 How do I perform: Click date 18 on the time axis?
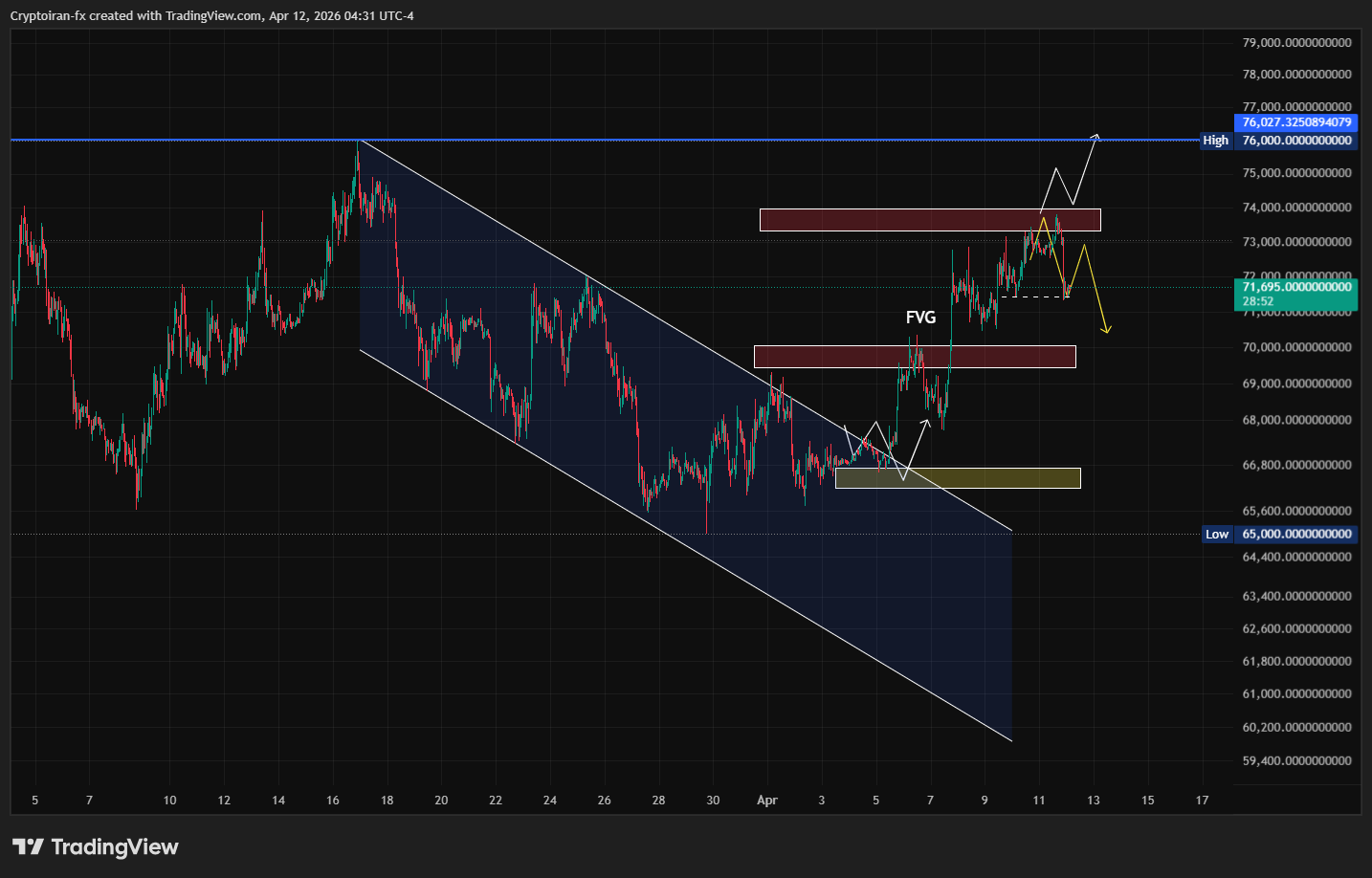387,801
